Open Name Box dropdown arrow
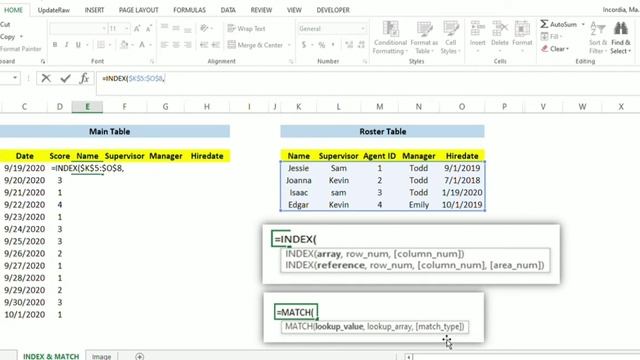The image size is (640, 360). point(15,78)
